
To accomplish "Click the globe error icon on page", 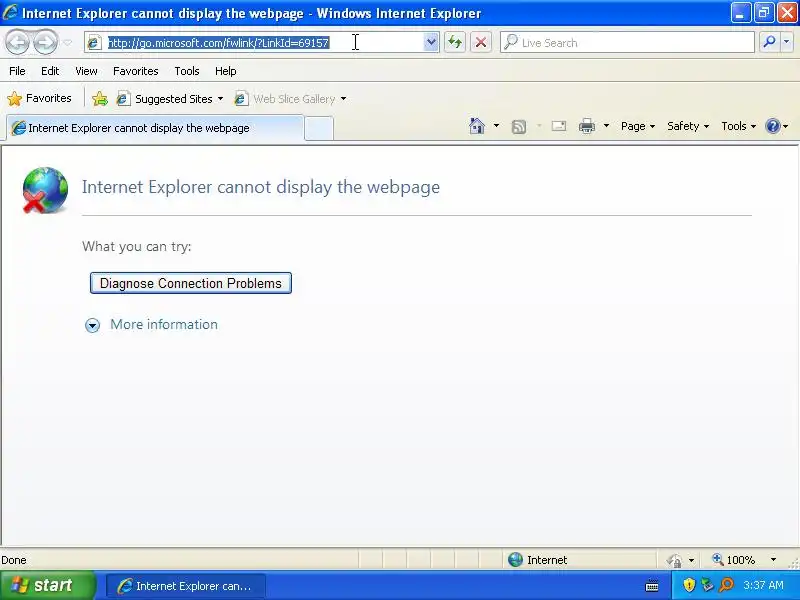I will (45, 190).
